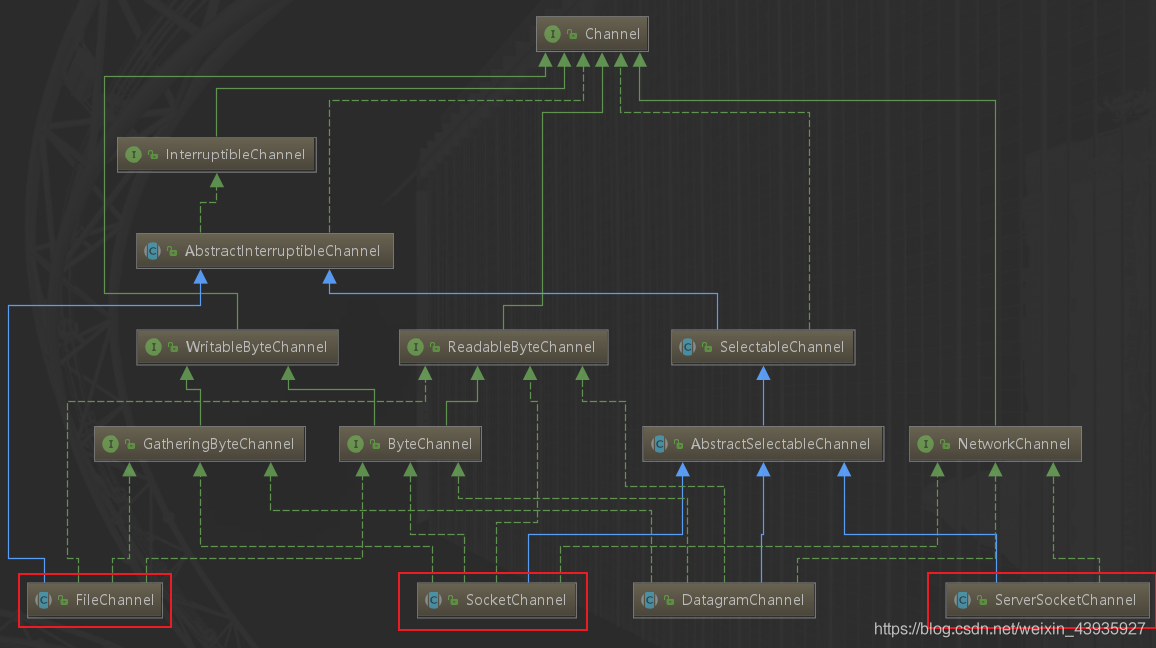Click the NetworkChannel label text
This screenshot has height=648, width=1156.
tap(1013, 444)
